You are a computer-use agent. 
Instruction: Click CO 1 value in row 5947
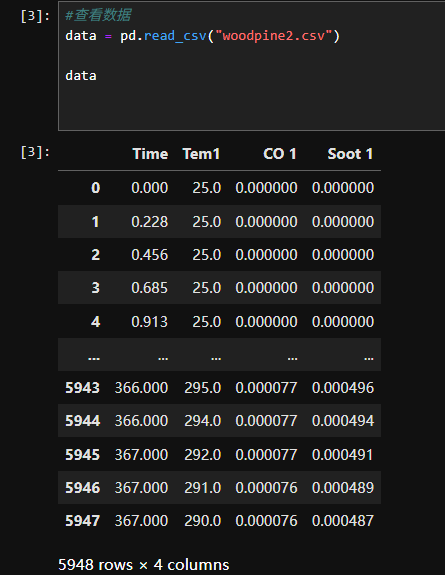click(x=266, y=521)
